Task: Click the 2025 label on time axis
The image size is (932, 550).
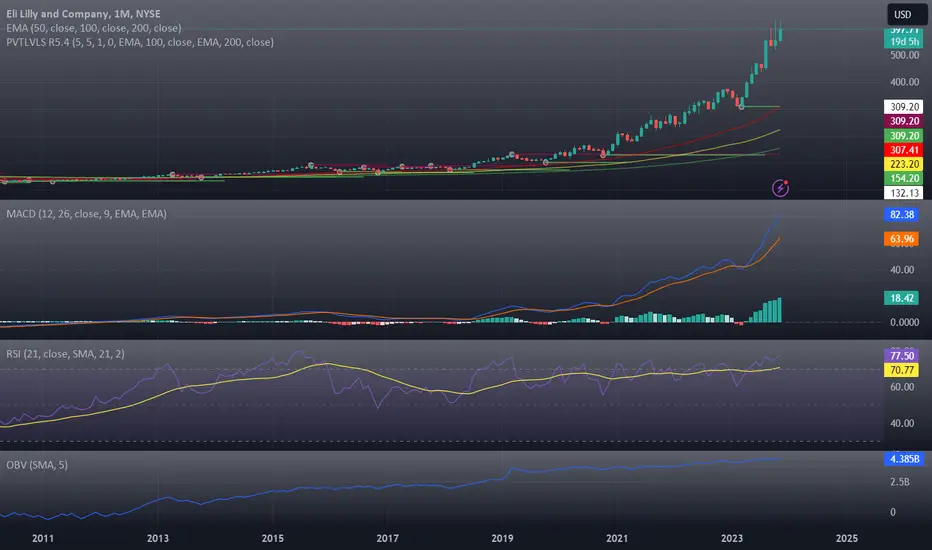Action: coord(847,538)
